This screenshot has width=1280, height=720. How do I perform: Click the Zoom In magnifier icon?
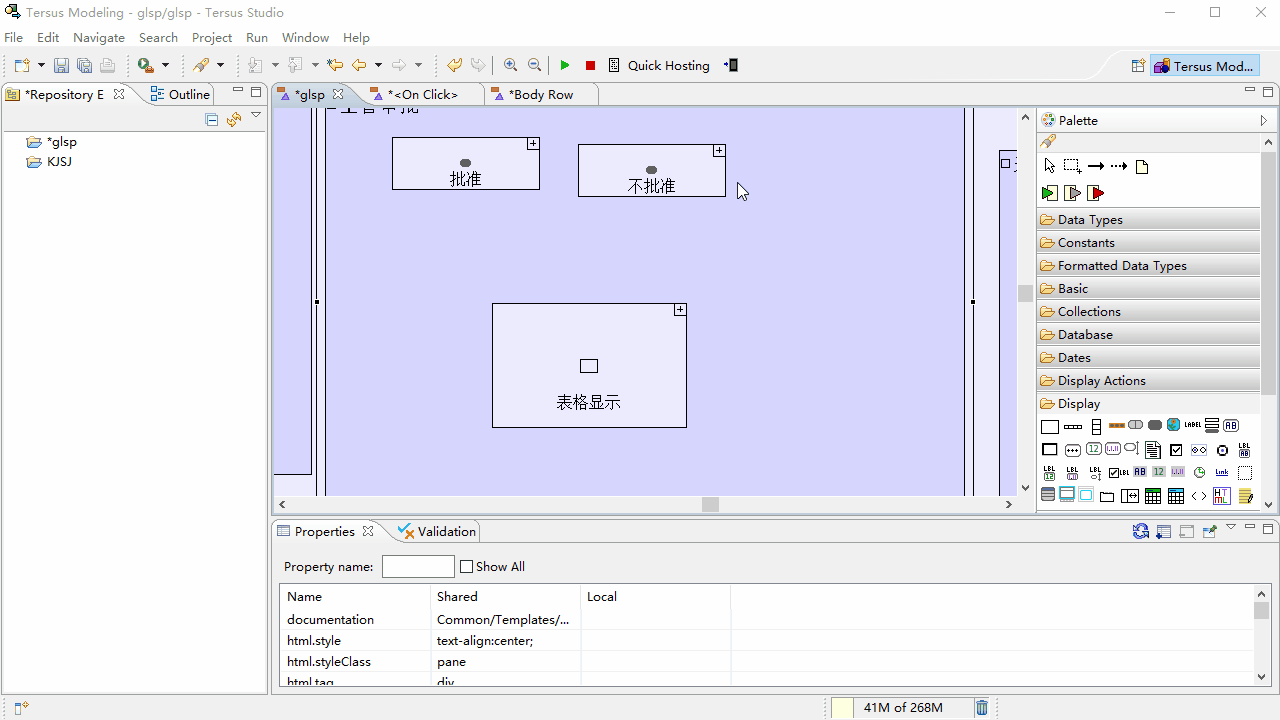[x=510, y=65]
